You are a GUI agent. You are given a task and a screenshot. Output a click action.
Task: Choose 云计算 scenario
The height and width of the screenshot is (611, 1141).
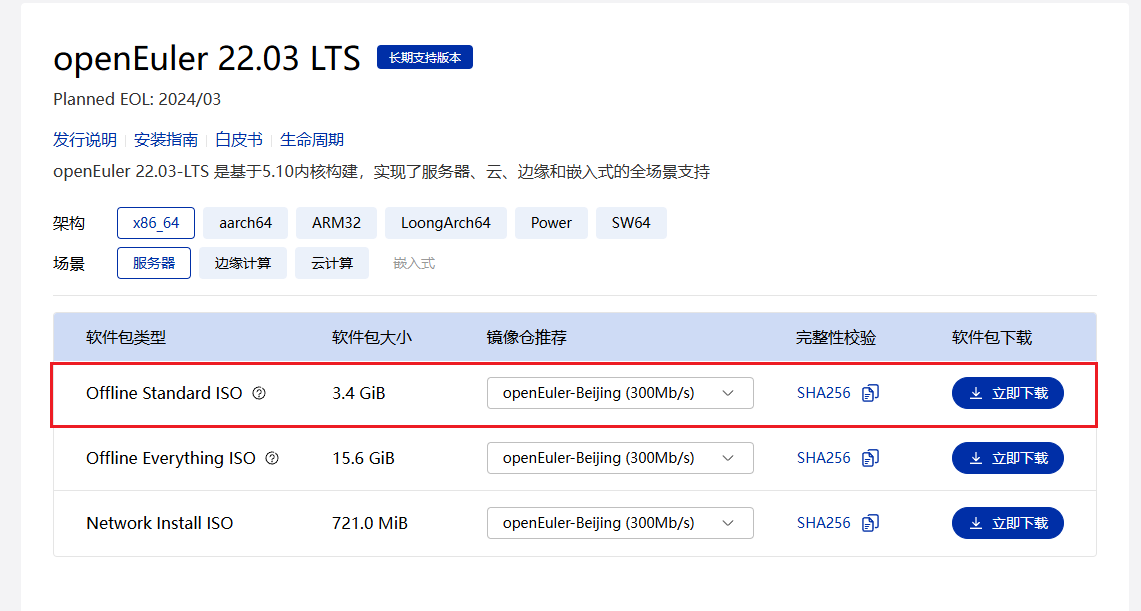332,263
